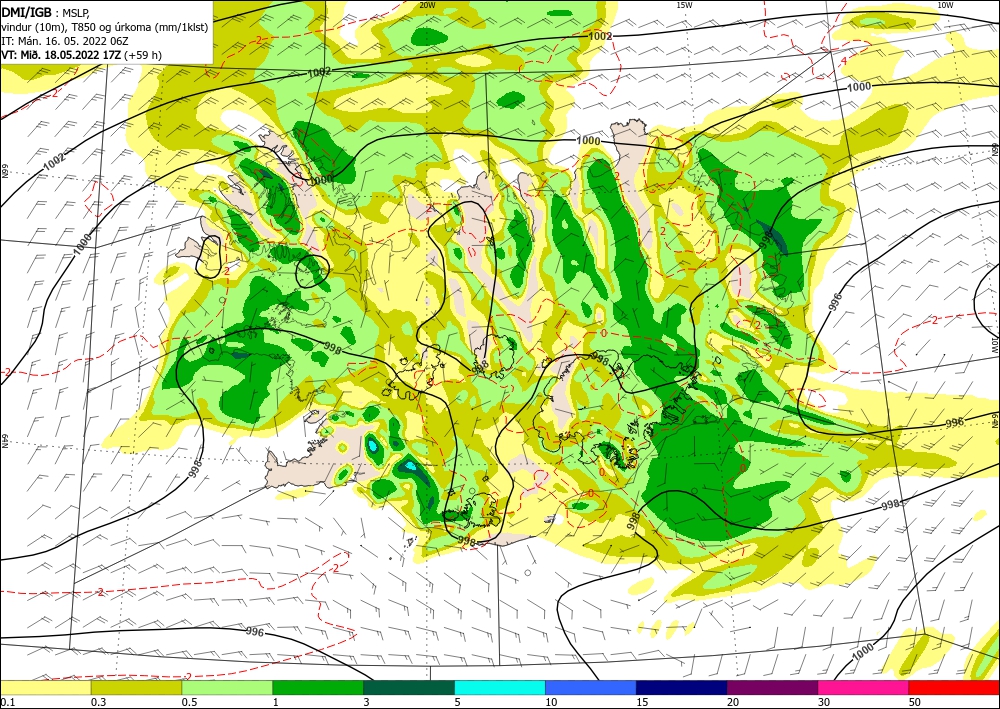
Task: Select the navy 15–20 legend swatch
Action: tap(682, 688)
